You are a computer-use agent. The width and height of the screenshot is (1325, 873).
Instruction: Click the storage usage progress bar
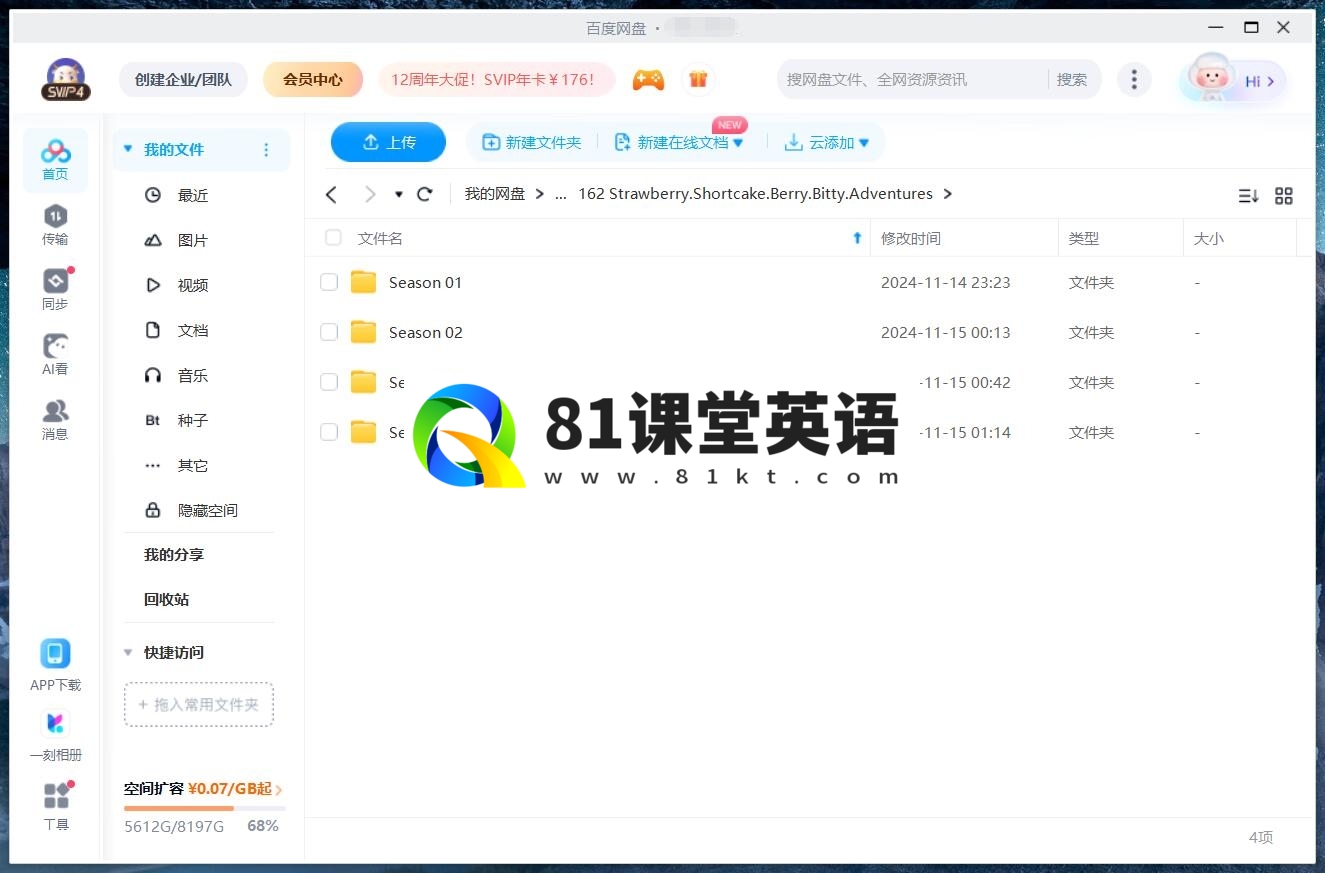coord(205,808)
